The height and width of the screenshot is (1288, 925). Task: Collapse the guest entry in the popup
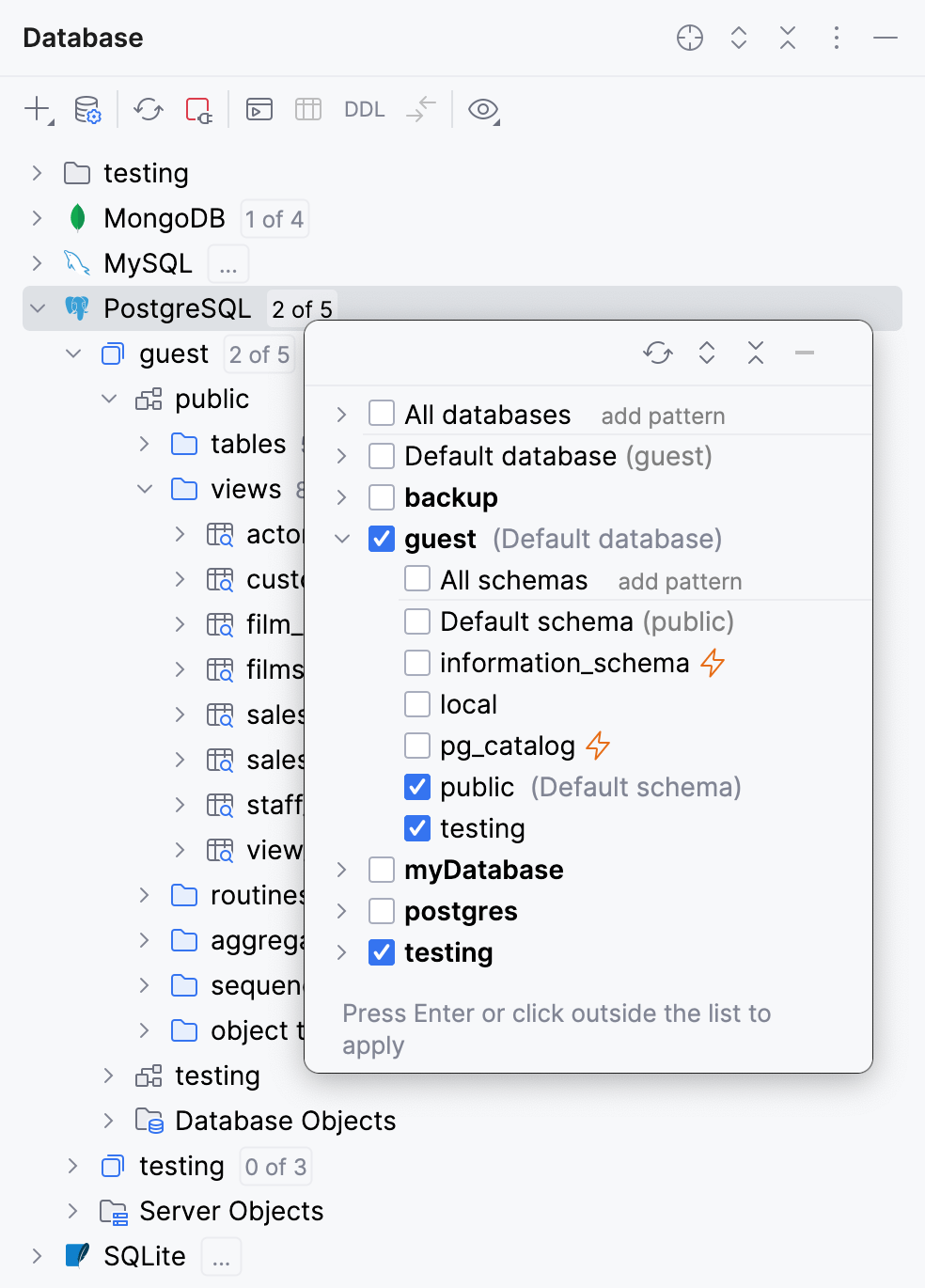340,539
